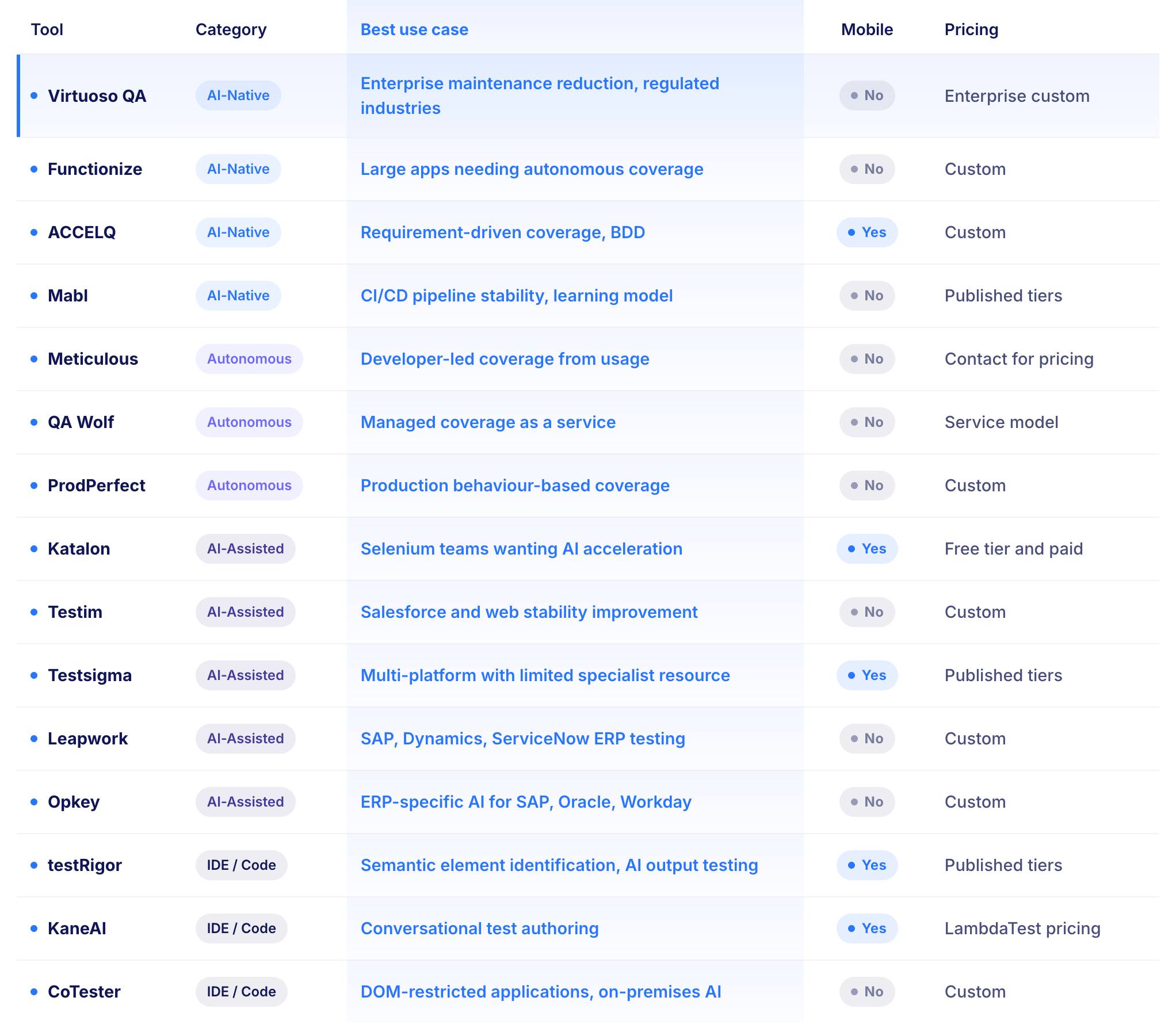
Task: Open Requirement-driven coverage, BDD text
Action: pos(503,232)
